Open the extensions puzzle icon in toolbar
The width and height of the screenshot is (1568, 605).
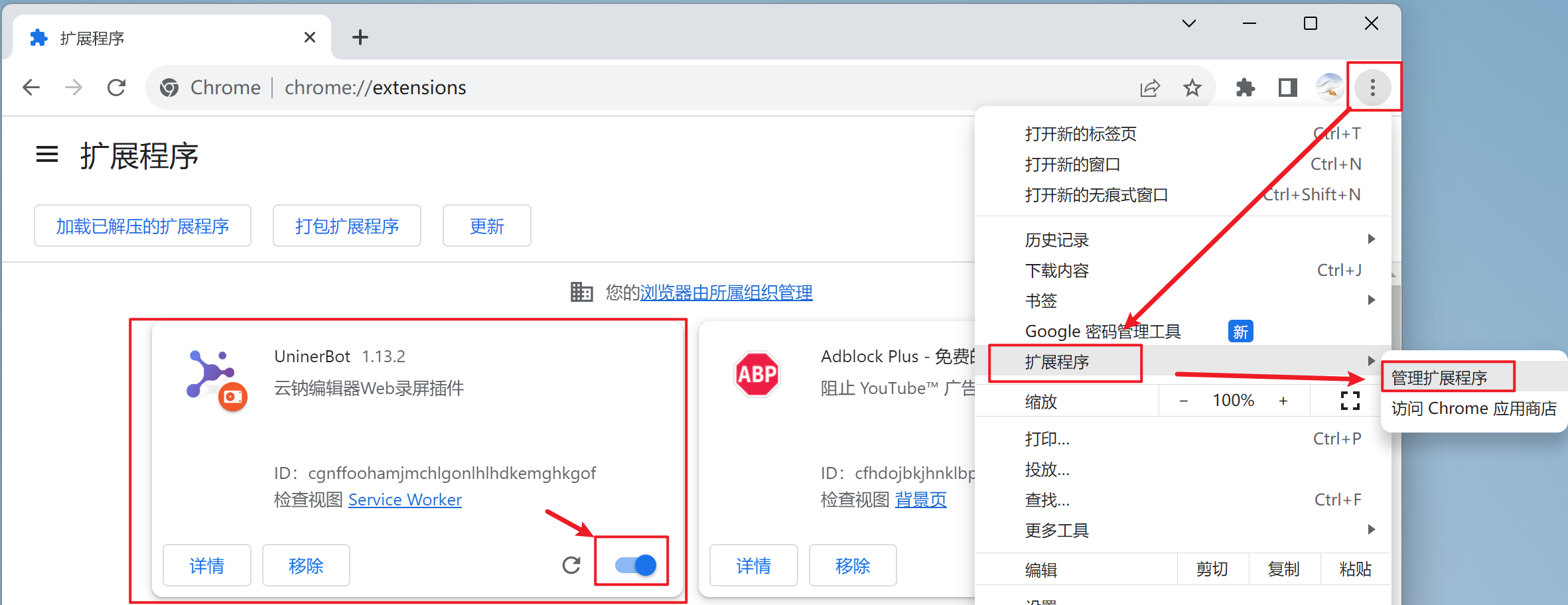pos(1246,88)
